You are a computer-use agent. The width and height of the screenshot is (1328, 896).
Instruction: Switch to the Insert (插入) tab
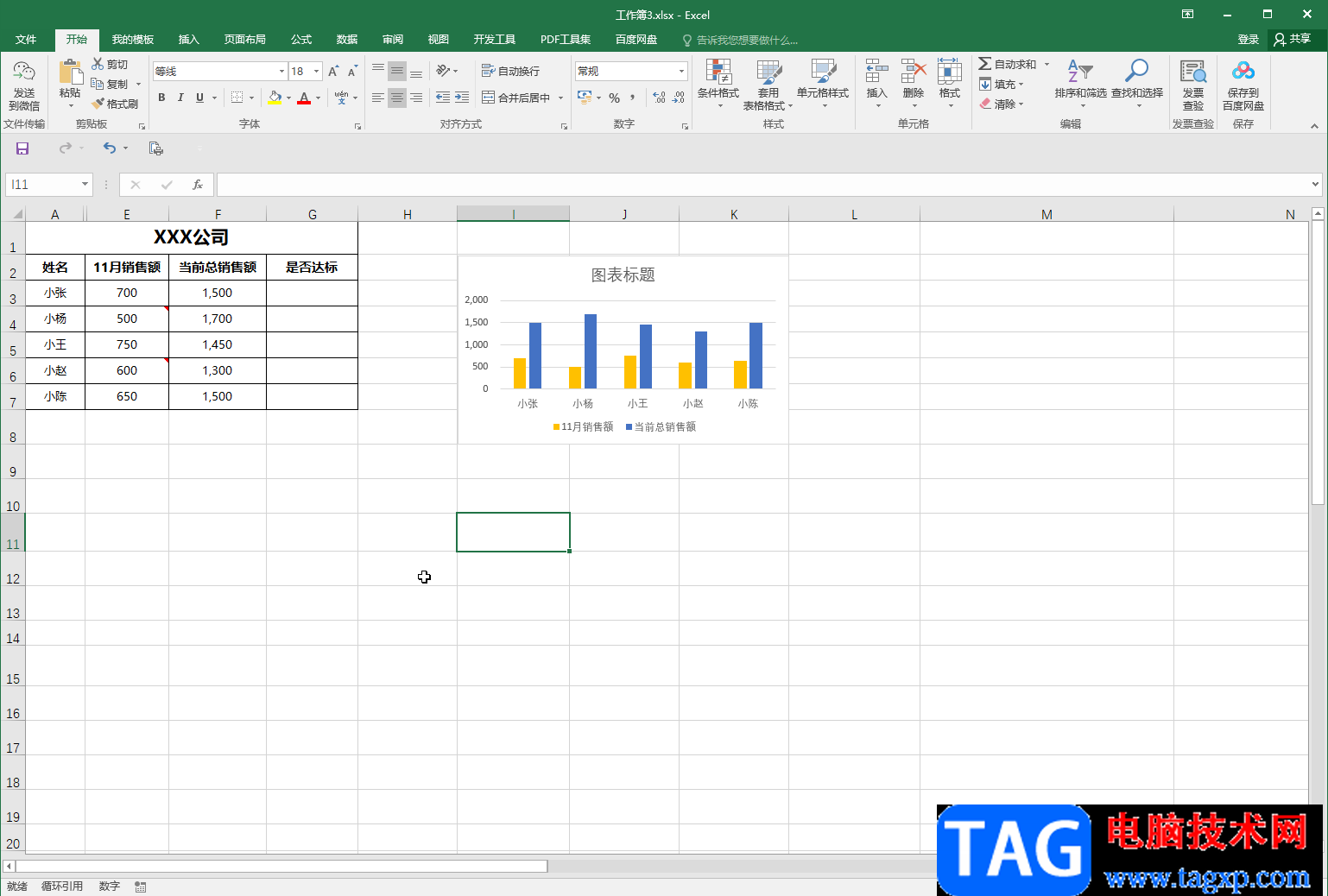(188, 40)
